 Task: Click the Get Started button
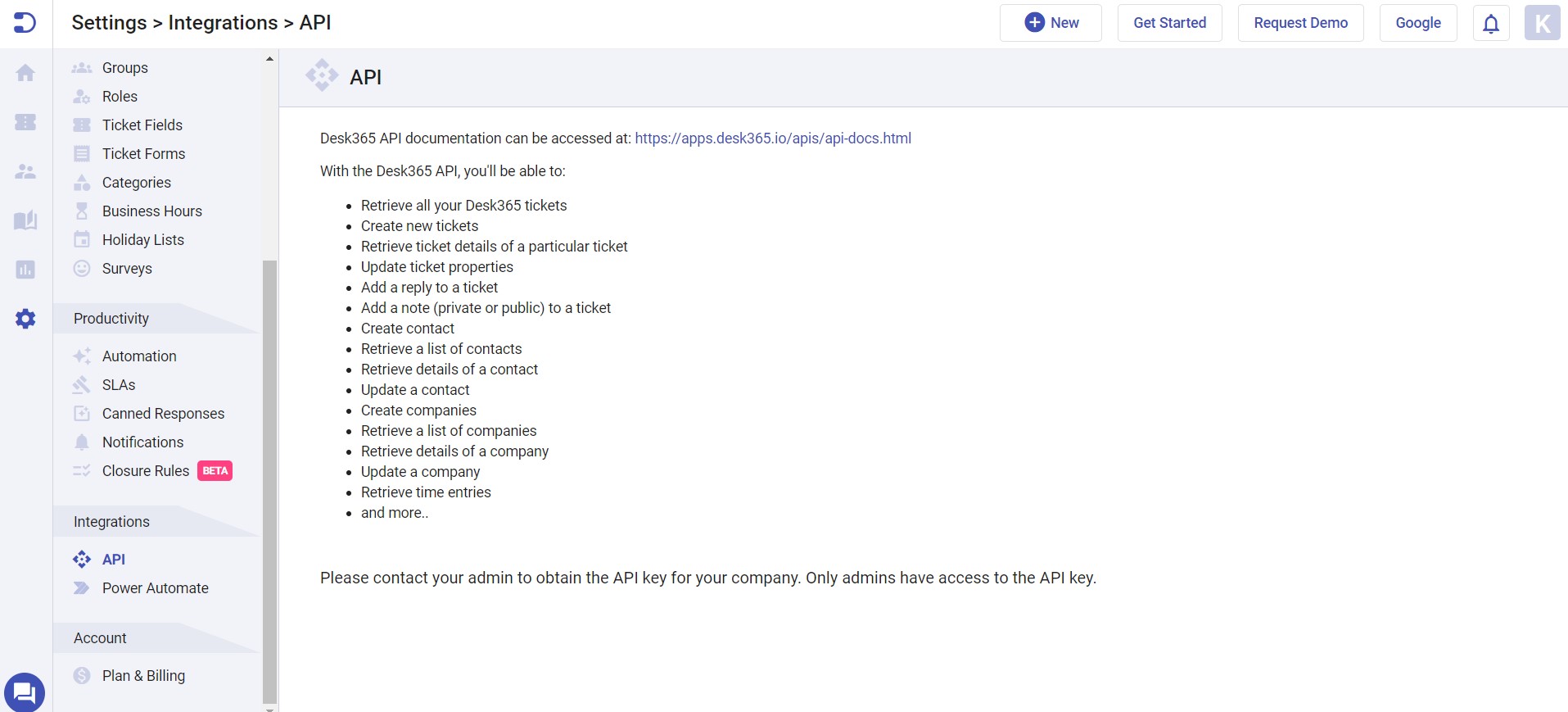[x=1169, y=23]
